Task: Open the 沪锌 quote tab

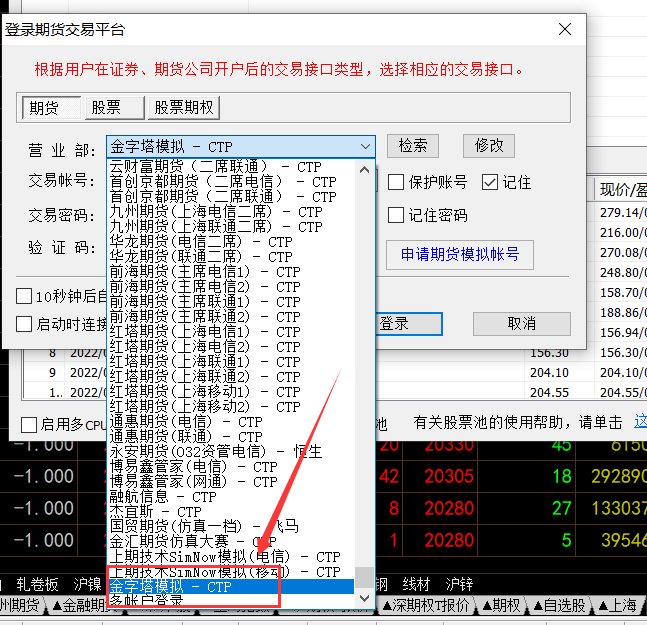Action: pyautogui.click(x=459, y=584)
